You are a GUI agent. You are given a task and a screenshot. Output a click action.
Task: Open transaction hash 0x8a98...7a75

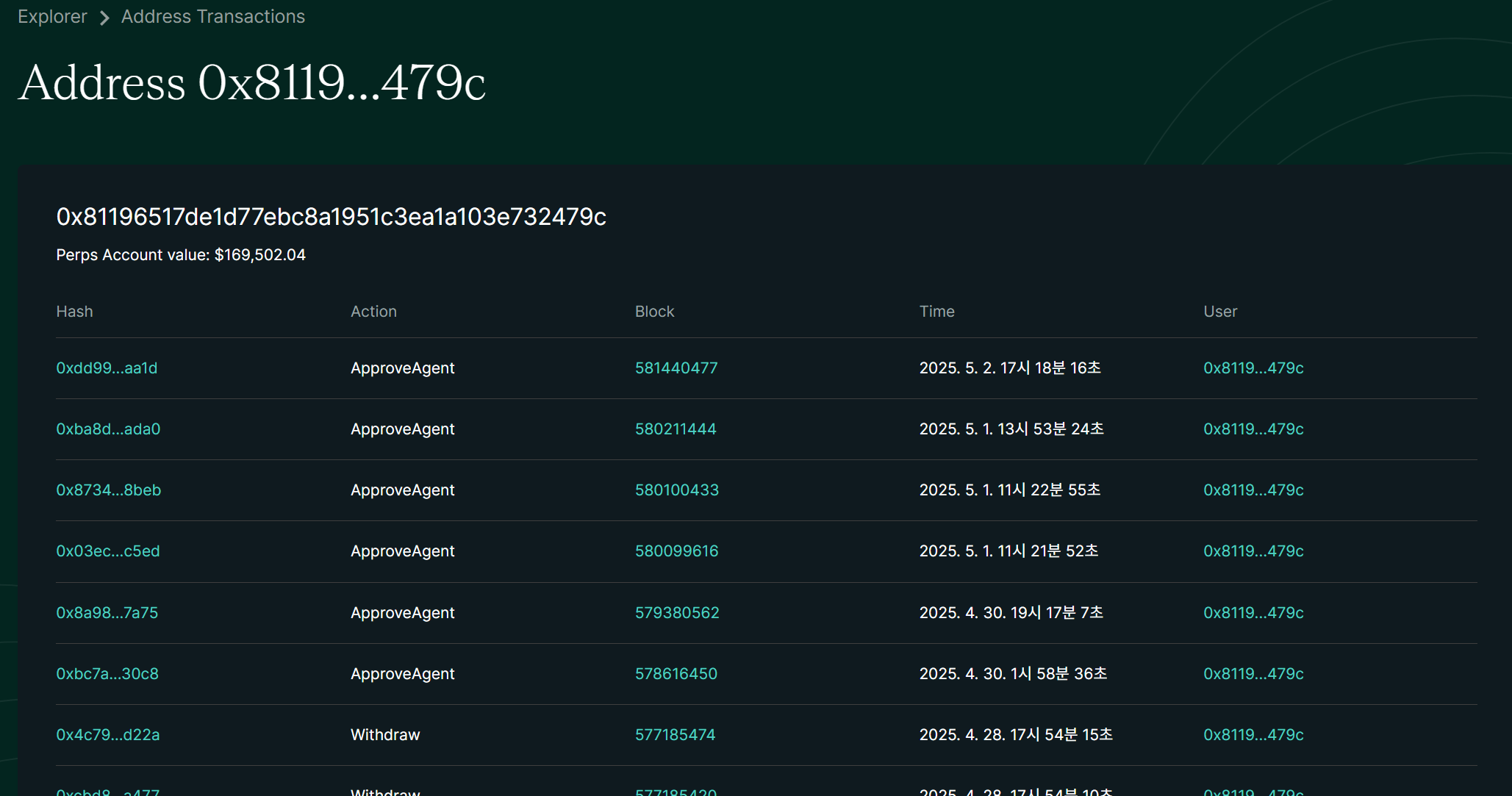[x=107, y=612]
